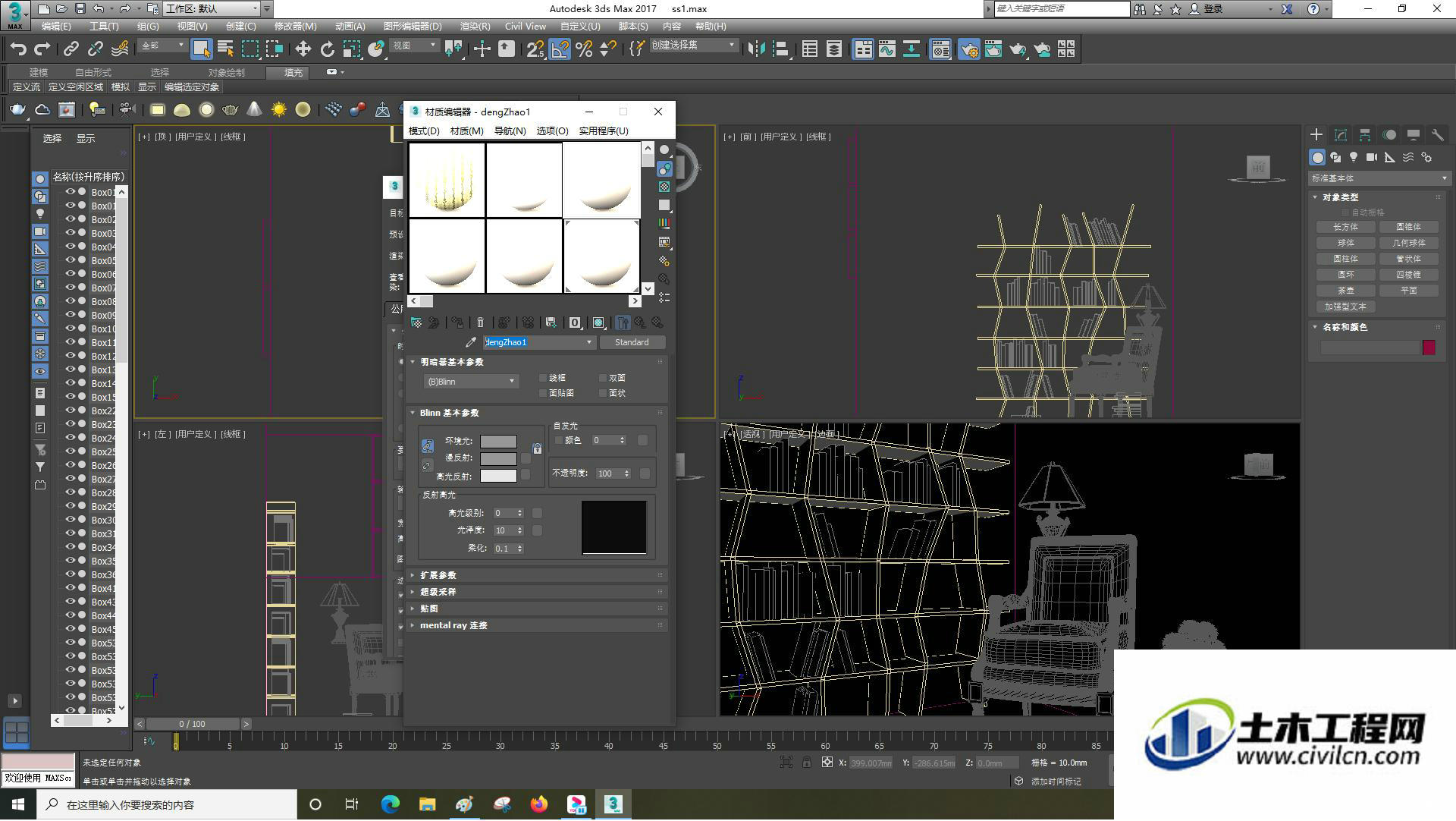
Task: Enable the 双面 two-sided checkbox
Action: pos(603,378)
